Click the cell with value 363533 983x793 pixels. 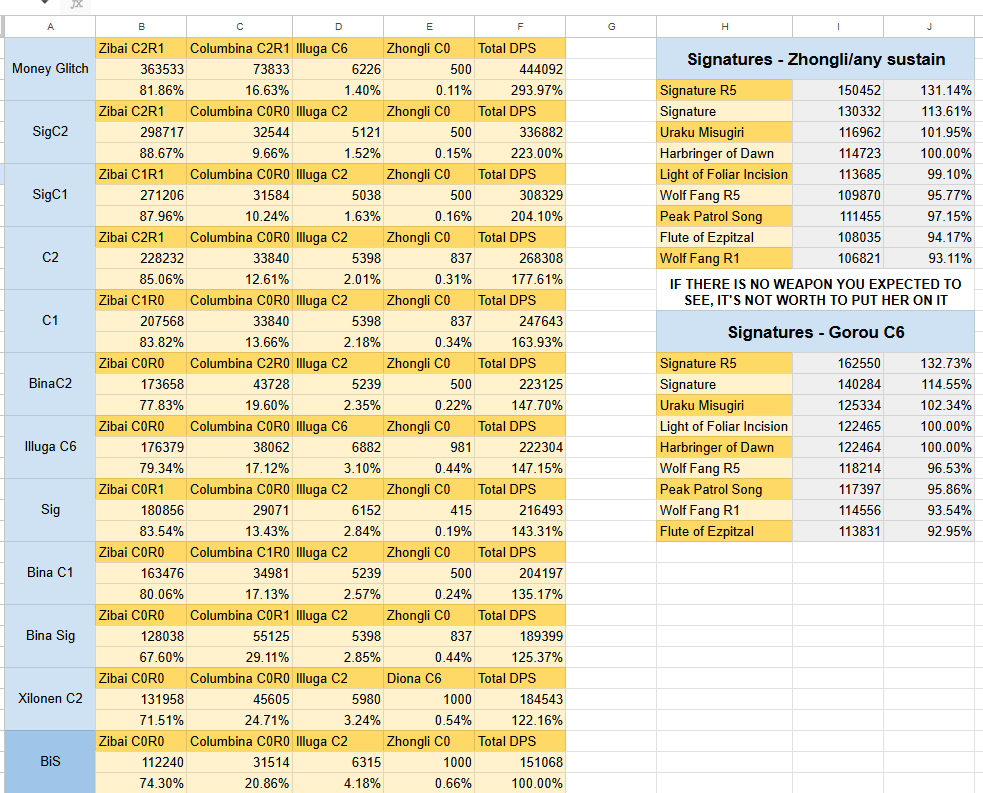(141, 70)
